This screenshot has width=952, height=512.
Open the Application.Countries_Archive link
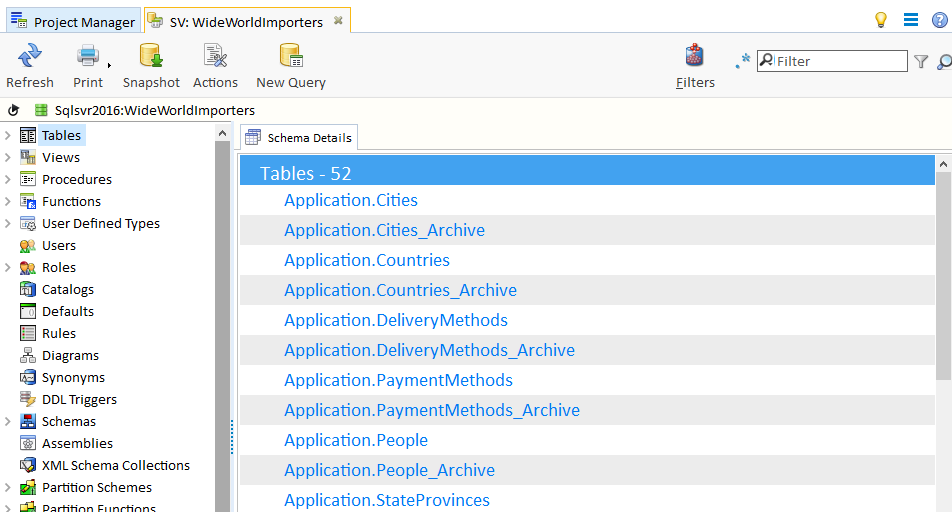(400, 290)
